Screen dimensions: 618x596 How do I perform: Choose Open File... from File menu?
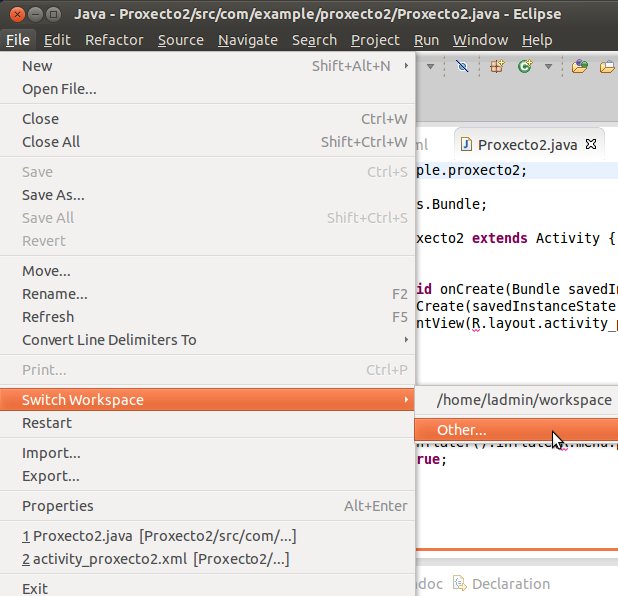coord(207,89)
